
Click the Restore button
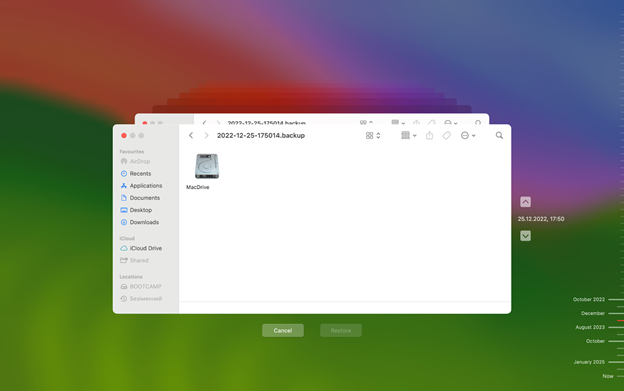341,331
